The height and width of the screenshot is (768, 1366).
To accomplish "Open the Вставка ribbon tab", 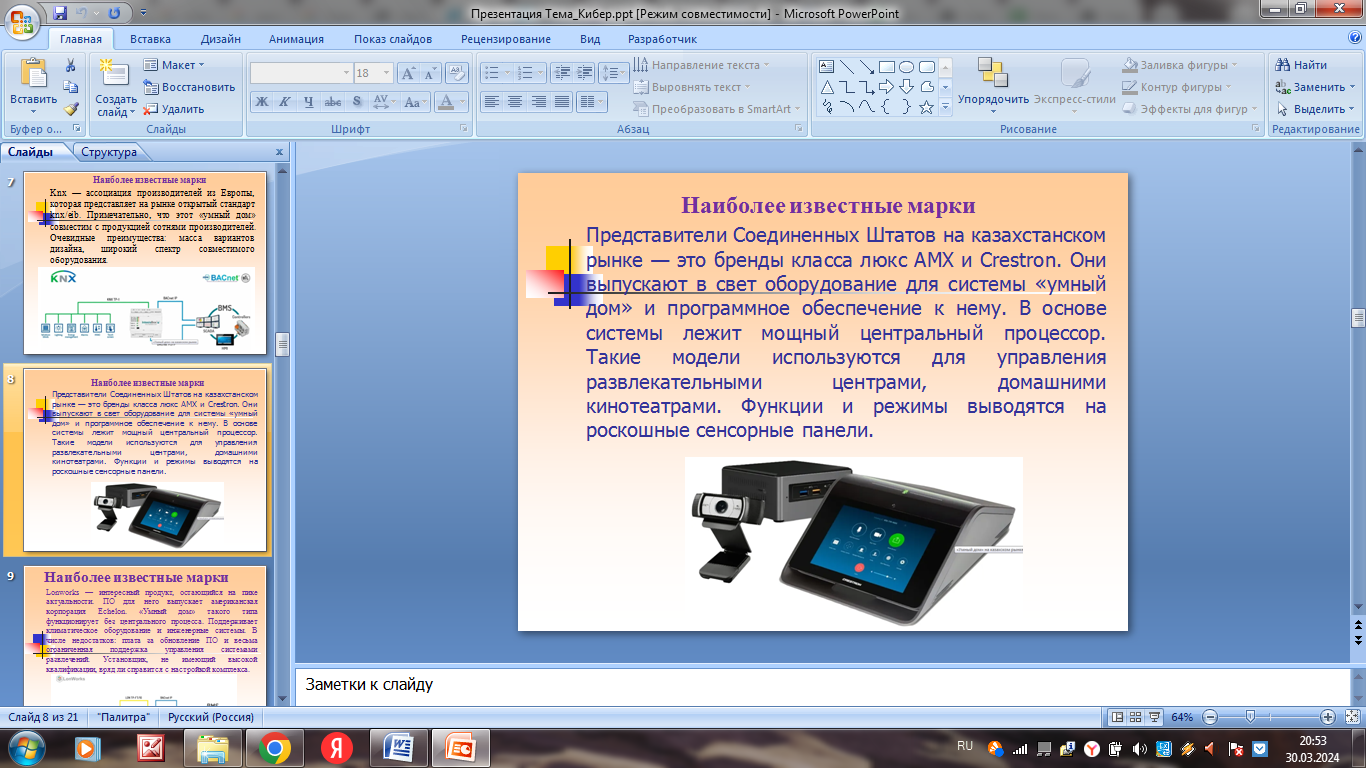I will [150, 39].
